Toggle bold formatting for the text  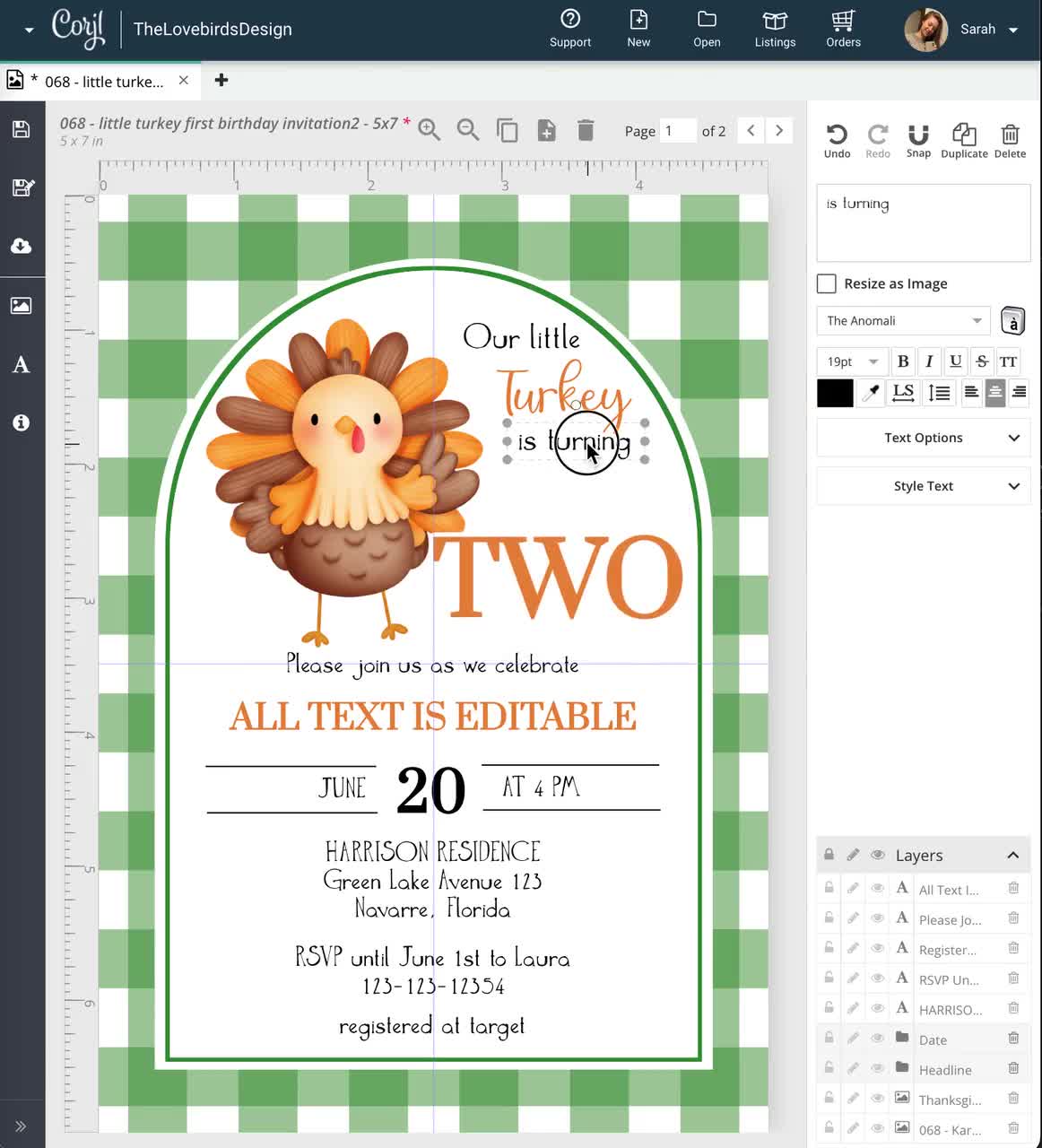tap(903, 361)
